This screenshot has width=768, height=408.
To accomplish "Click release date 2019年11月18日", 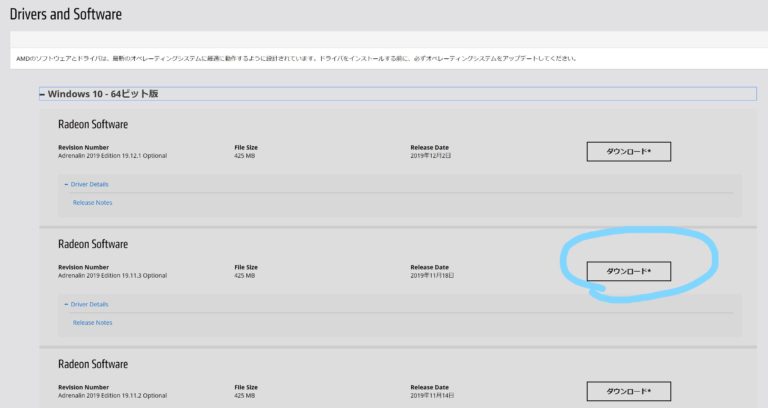I will coord(432,275).
